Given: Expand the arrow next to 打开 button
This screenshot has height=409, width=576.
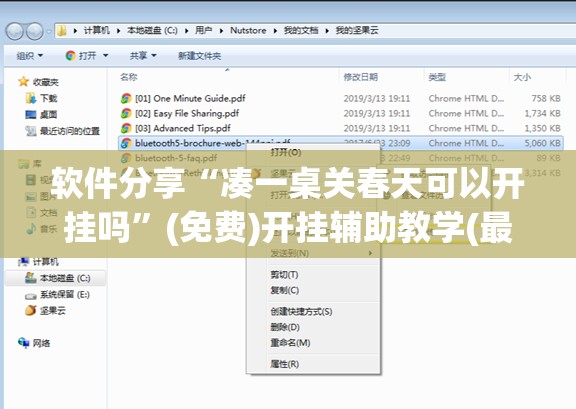Looking at the screenshot, I should click(x=105, y=56).
